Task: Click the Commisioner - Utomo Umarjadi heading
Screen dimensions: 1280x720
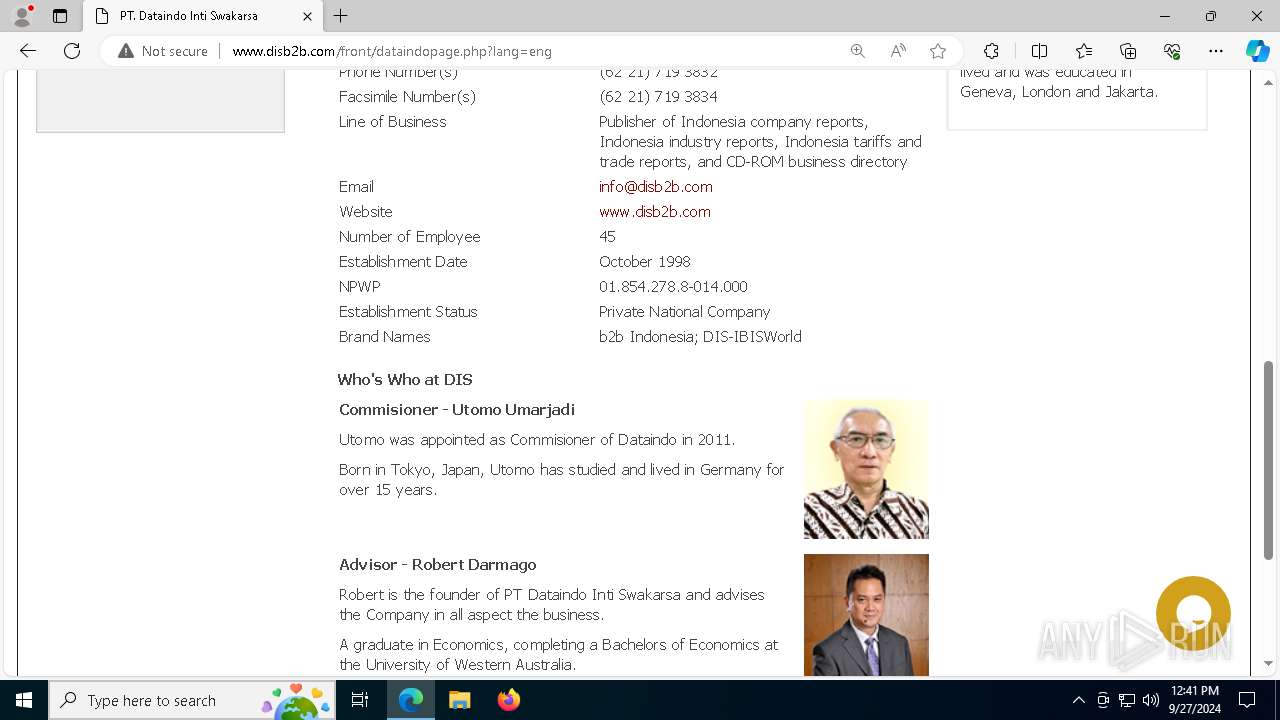Action: click(x=457, y=410)
